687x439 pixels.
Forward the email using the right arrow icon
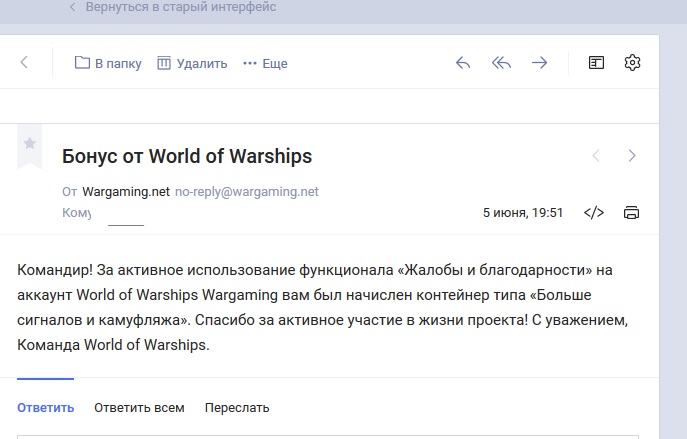(x=539, y=63)
